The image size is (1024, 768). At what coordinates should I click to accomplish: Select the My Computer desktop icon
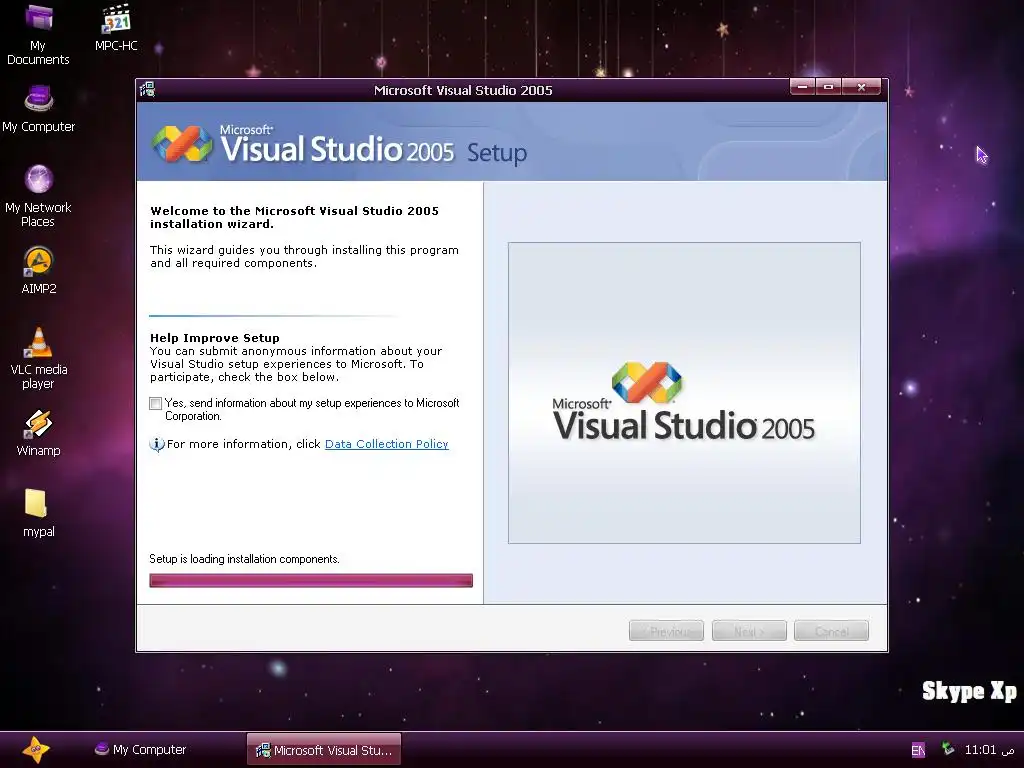[39, 108]
